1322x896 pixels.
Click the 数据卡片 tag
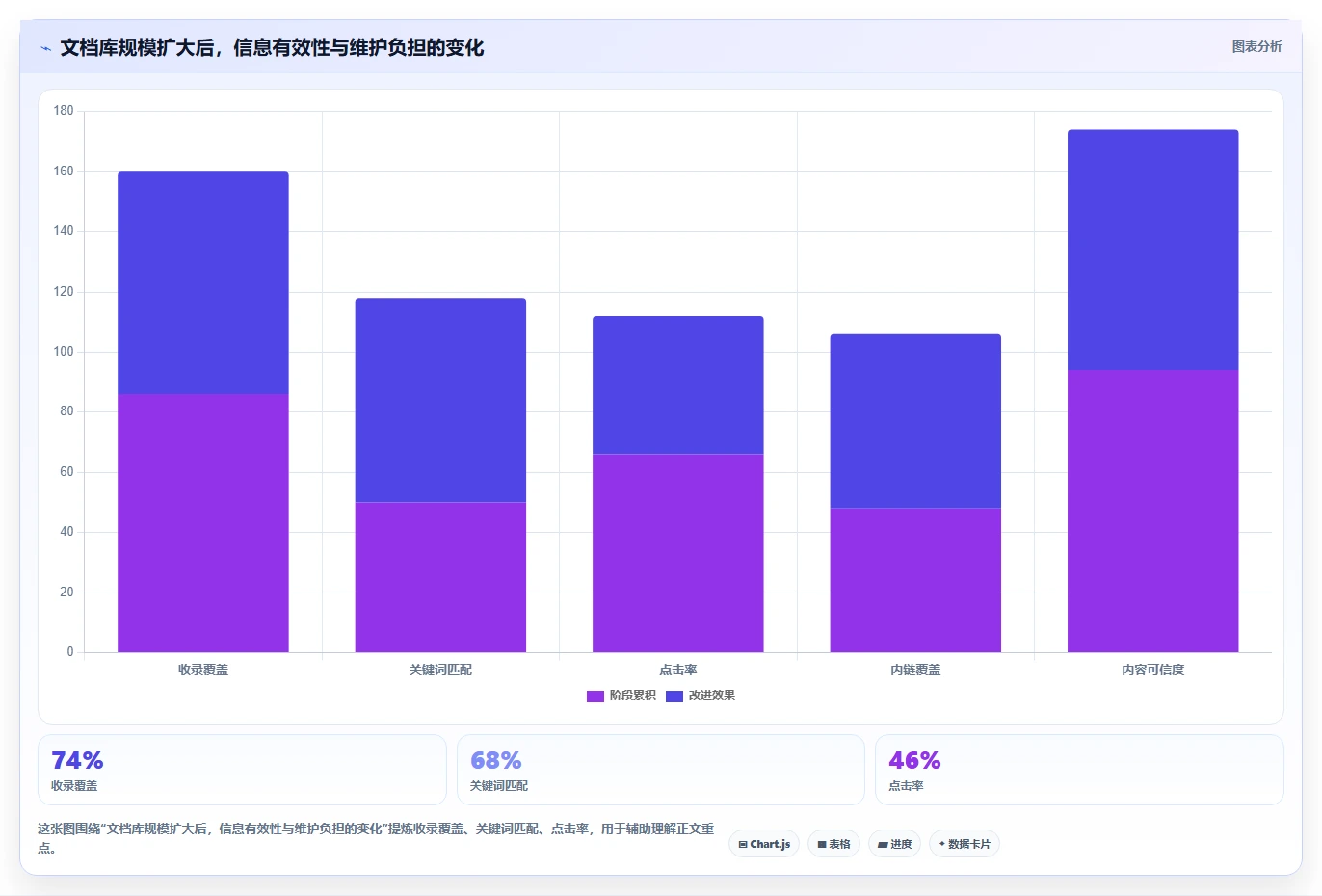click(964, 844)
